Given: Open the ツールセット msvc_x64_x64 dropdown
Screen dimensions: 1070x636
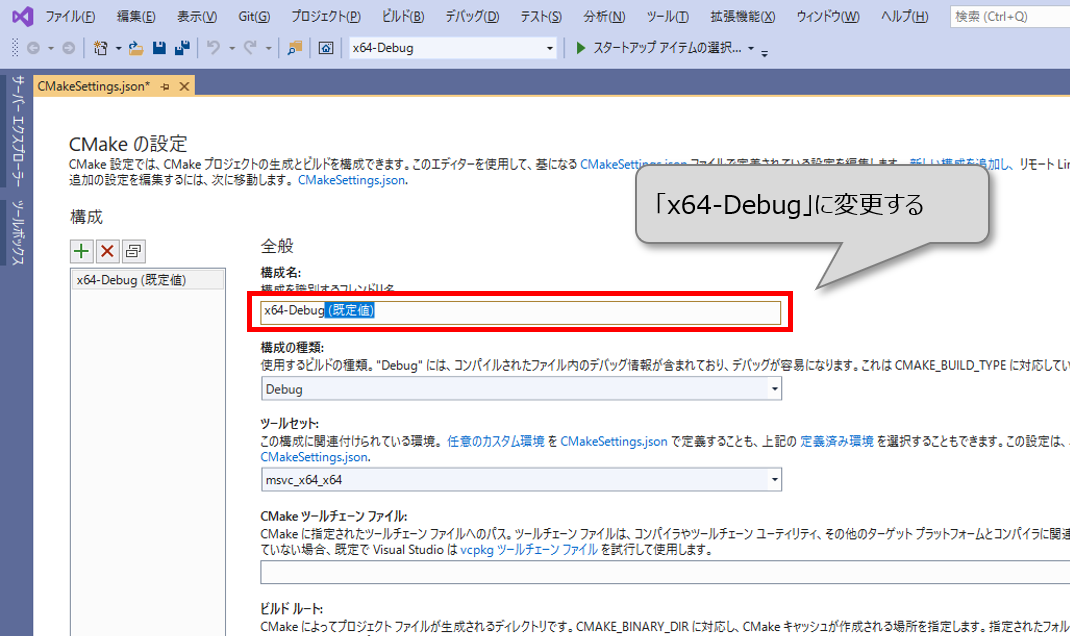Looking at the screenshot, I should (521, 480).
